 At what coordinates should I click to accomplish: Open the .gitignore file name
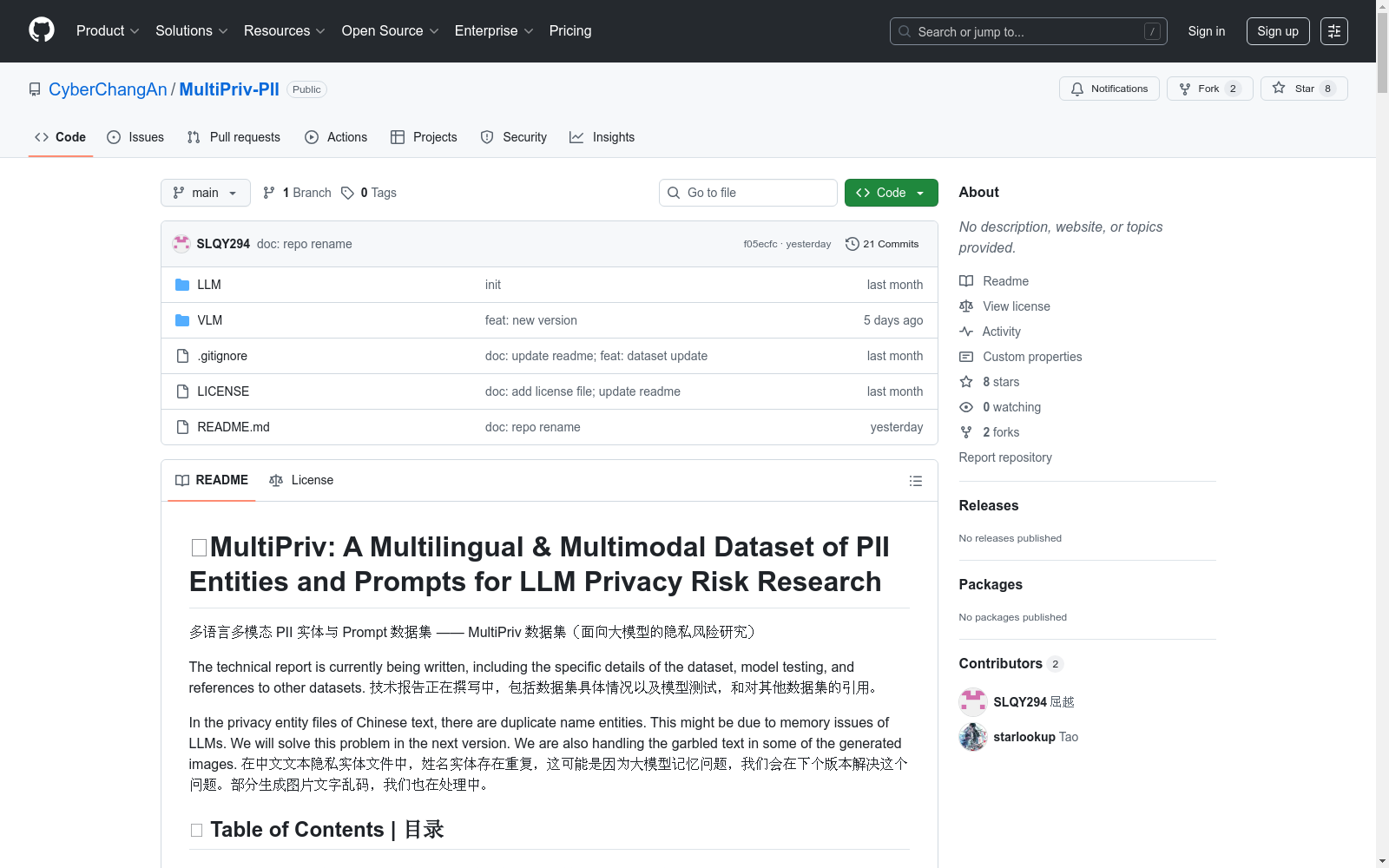click(x=222, y=356)
